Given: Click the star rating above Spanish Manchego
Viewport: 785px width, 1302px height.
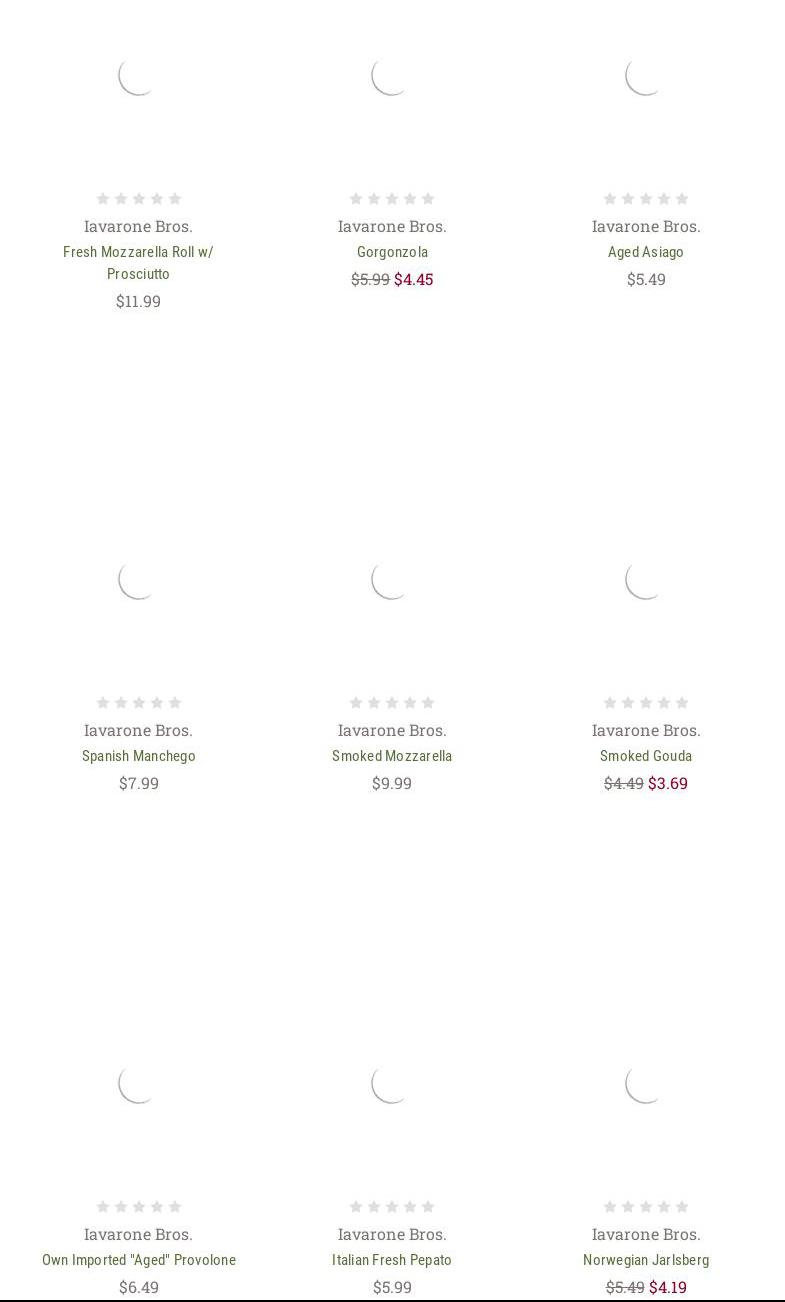Looking at the screenshot, I should [x=138, y=703].
